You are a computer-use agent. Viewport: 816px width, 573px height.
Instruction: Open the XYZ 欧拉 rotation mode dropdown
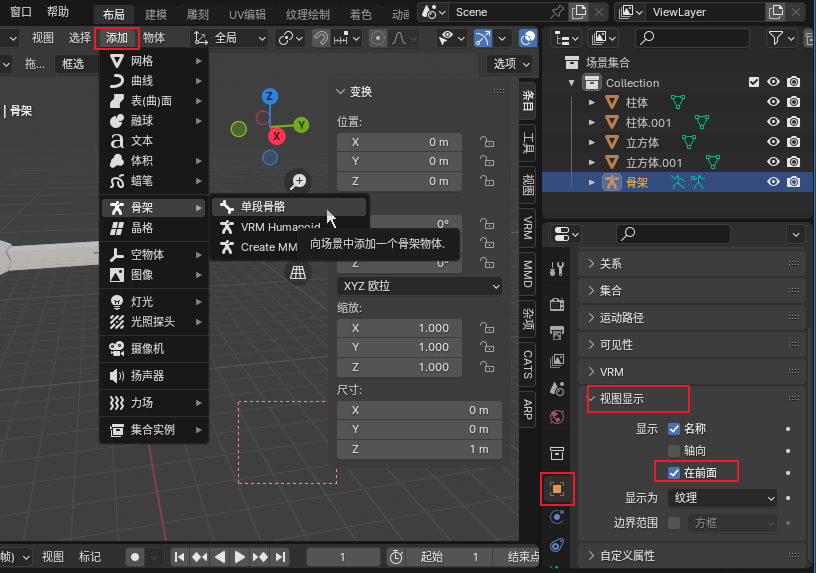pyautogui.click(x=419, y=286)
